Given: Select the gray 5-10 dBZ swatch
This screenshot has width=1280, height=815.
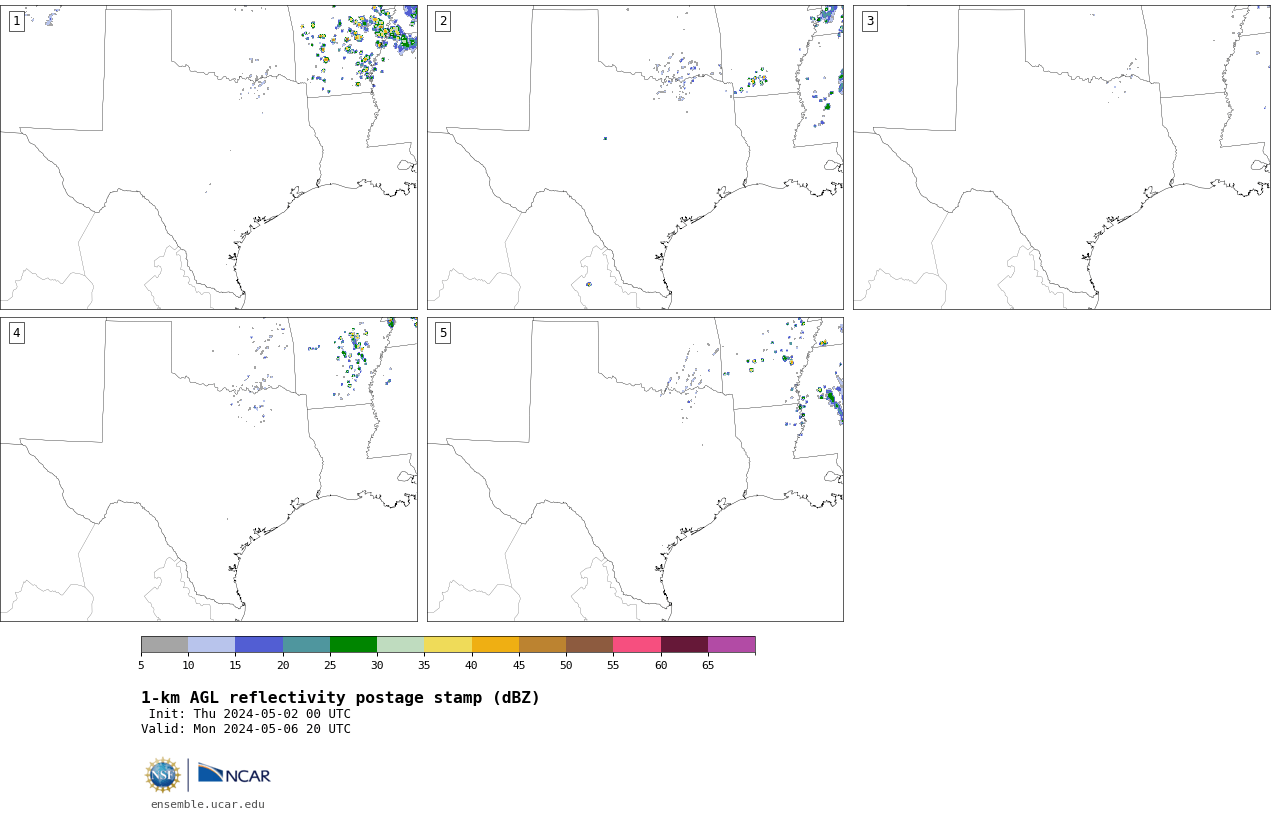Looking at the screenshot, I should click(164, 644).
